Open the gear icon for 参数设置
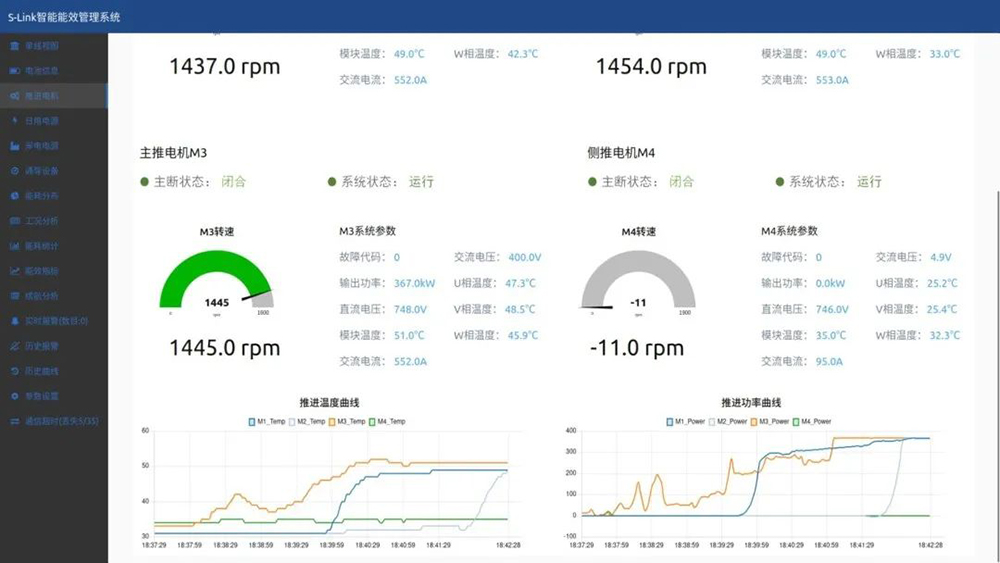The width and height of the screenshot is (1000, 563). click(x=14, y=396)
